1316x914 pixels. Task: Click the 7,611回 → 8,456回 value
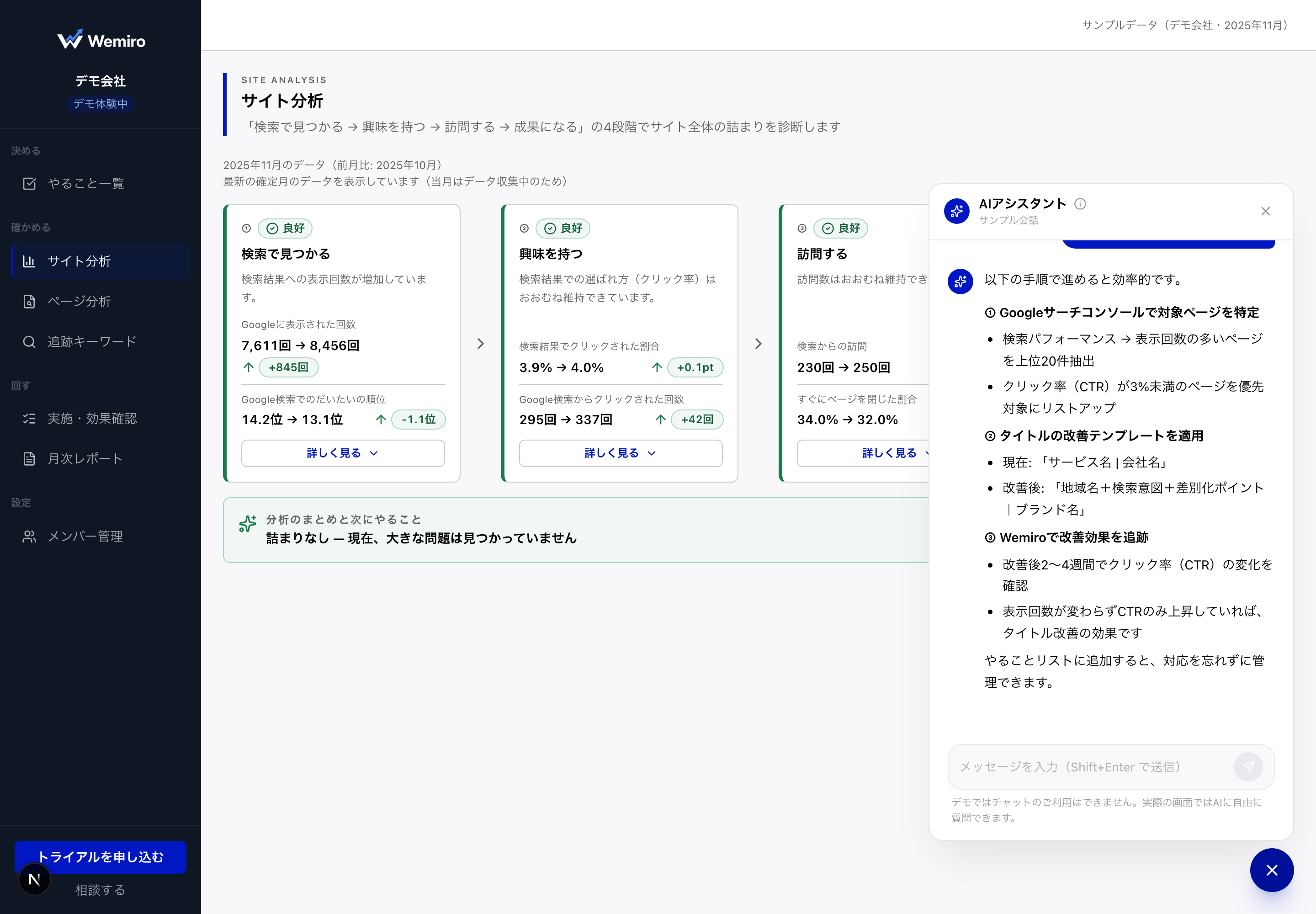coord(301,345)
